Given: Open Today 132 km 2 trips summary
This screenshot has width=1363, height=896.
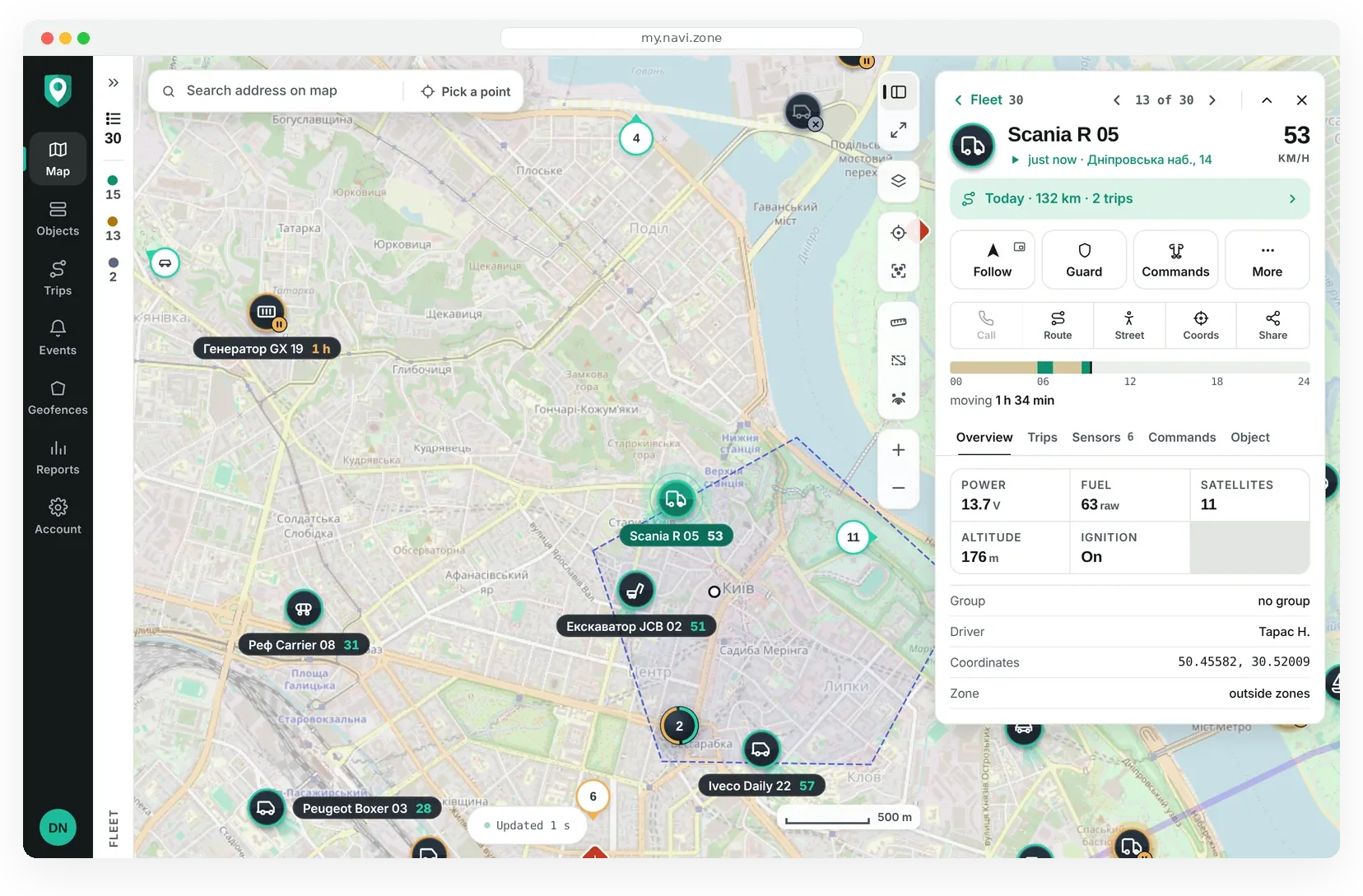Looking at the screenshot, I should tap(1129, 198).
